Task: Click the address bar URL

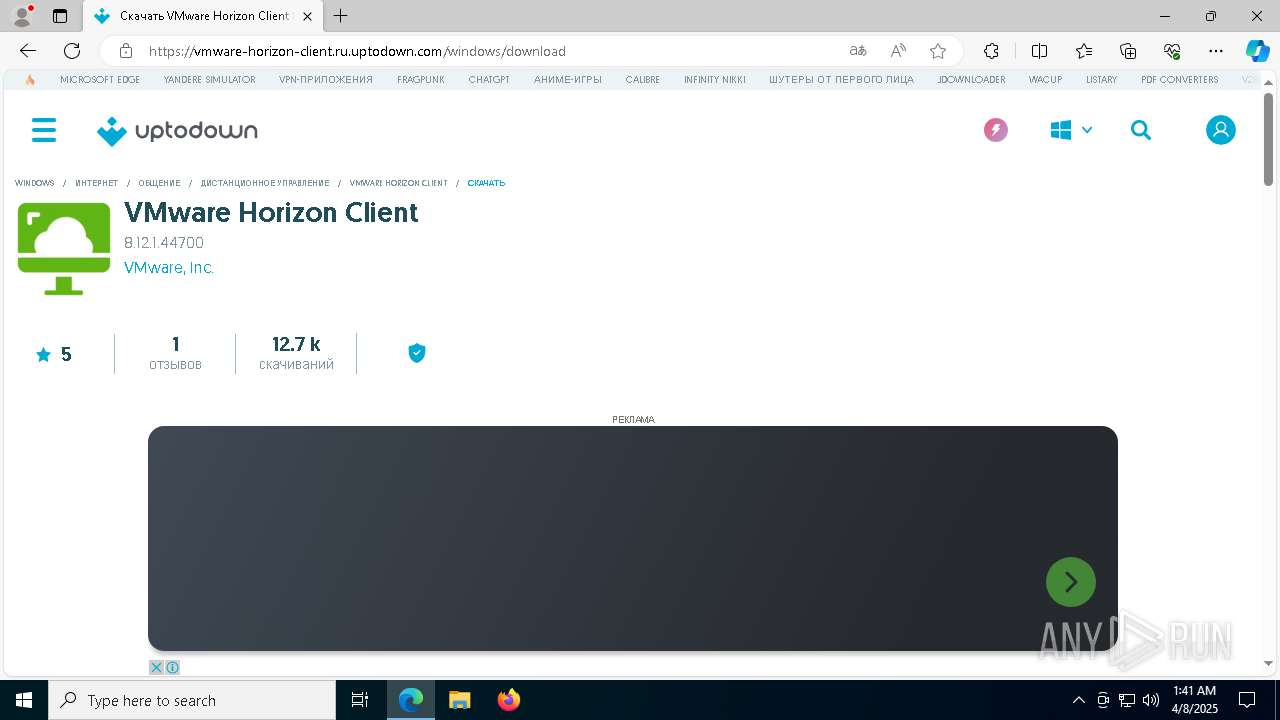Action: (x=357, y=51)
